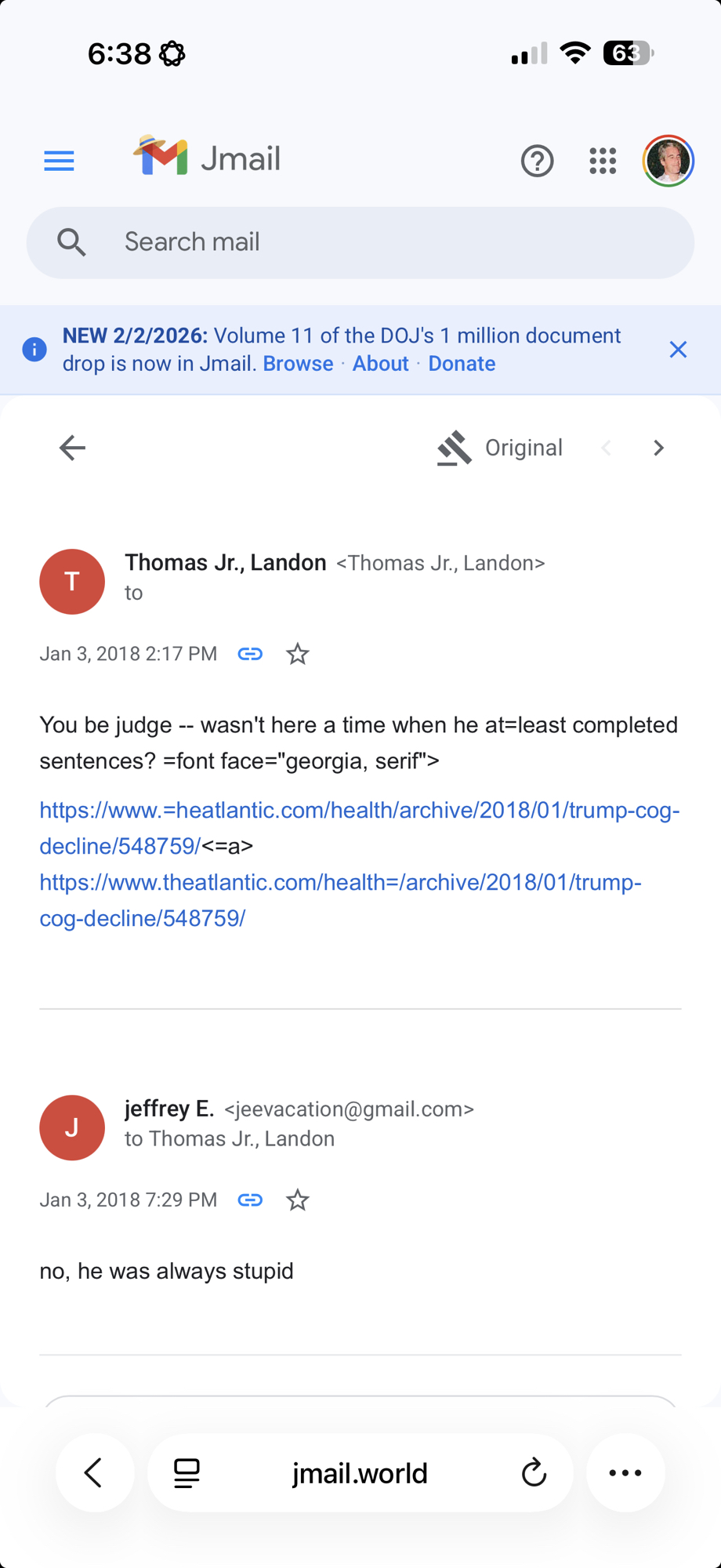Screen dimensions: 721x1568
Task: Open the About link in banner
Action: [x=380, y=364]
